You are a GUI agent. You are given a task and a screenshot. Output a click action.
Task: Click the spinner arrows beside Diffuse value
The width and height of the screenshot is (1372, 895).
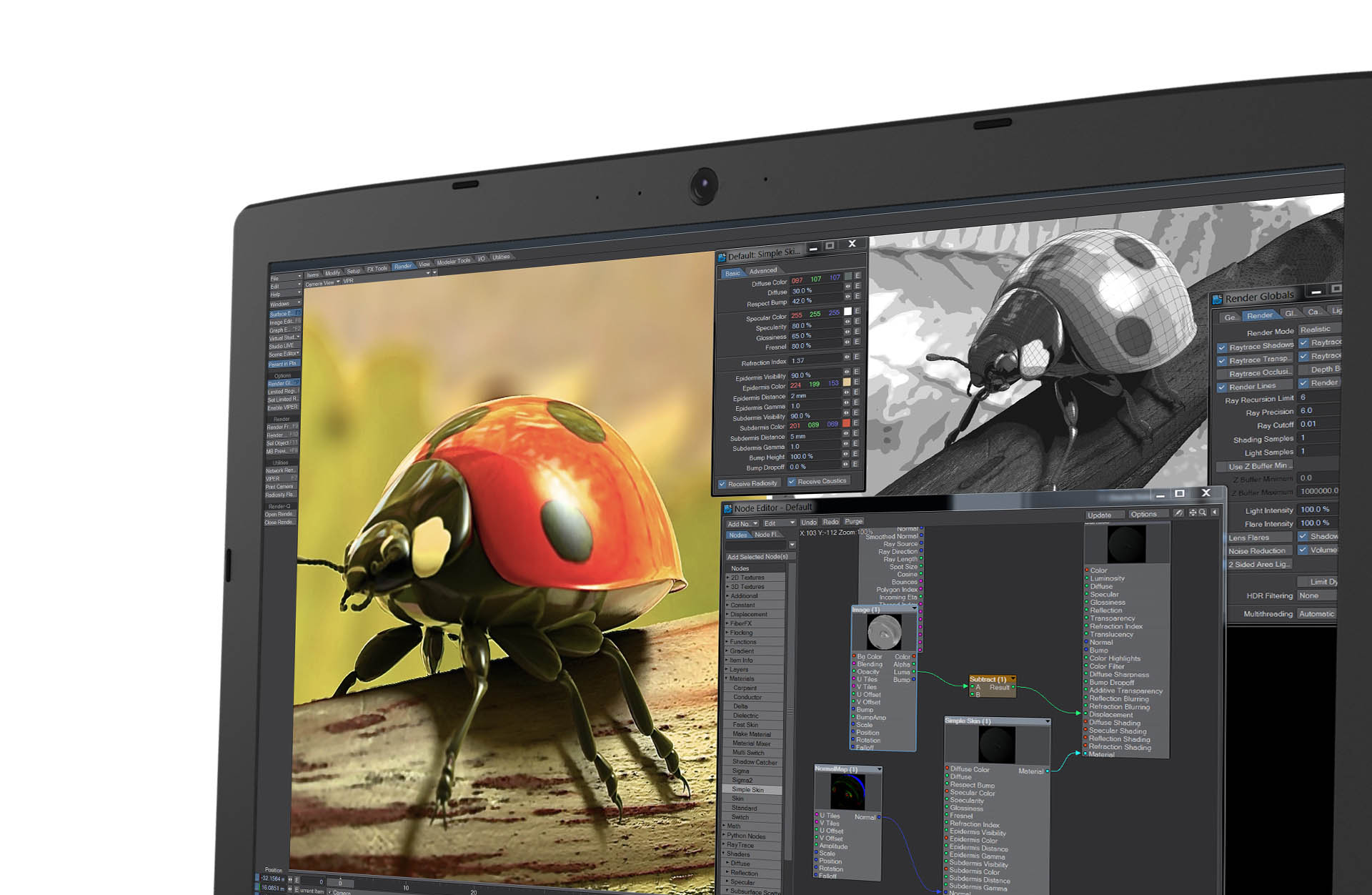tap(848, 286)
